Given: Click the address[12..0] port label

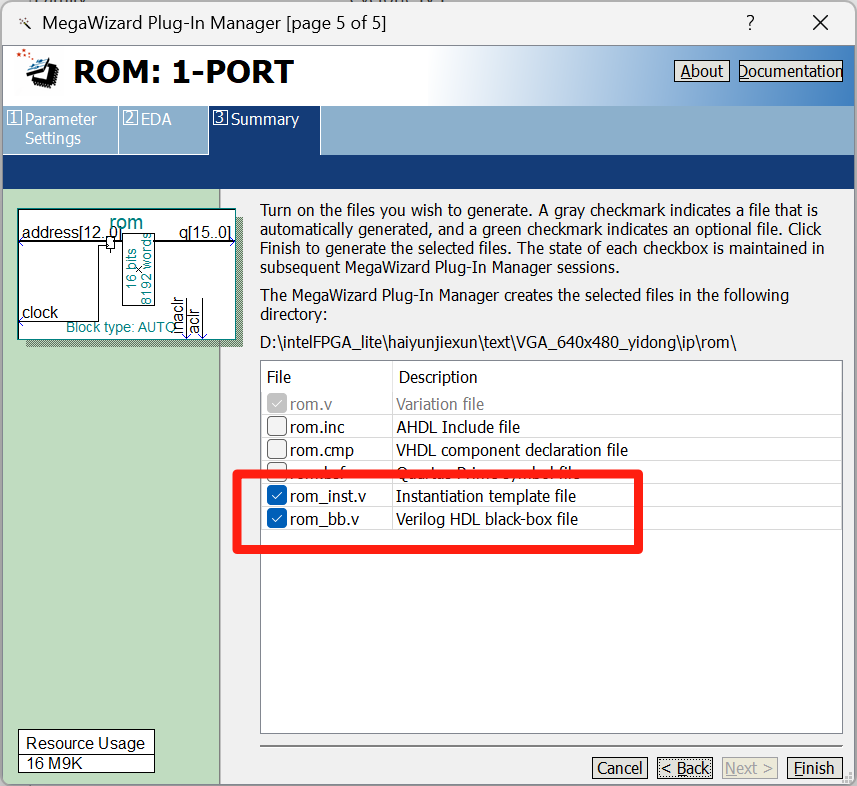Looking at the screenshot, I should pos(71,232).
